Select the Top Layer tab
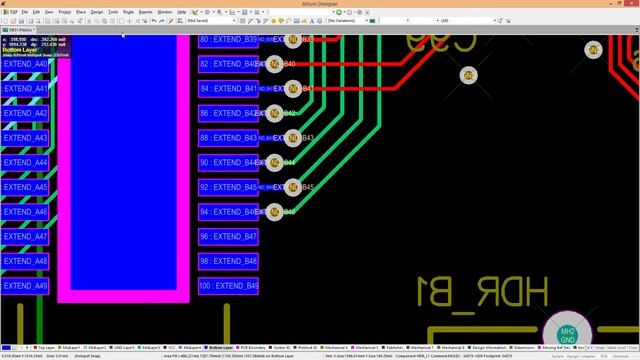 pos(44,348)
